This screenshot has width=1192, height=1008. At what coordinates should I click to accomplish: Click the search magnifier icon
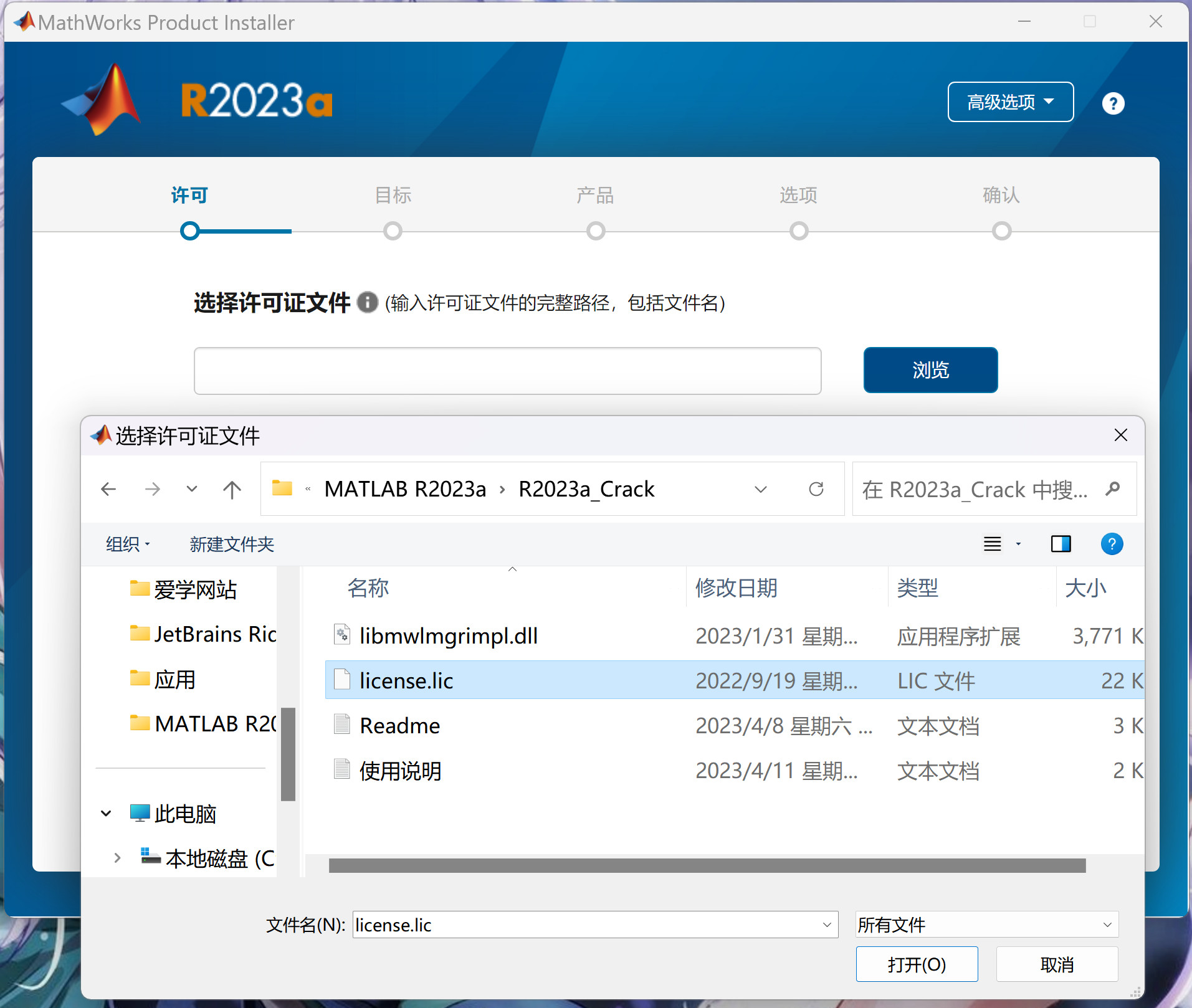(x=1112, y=489)
